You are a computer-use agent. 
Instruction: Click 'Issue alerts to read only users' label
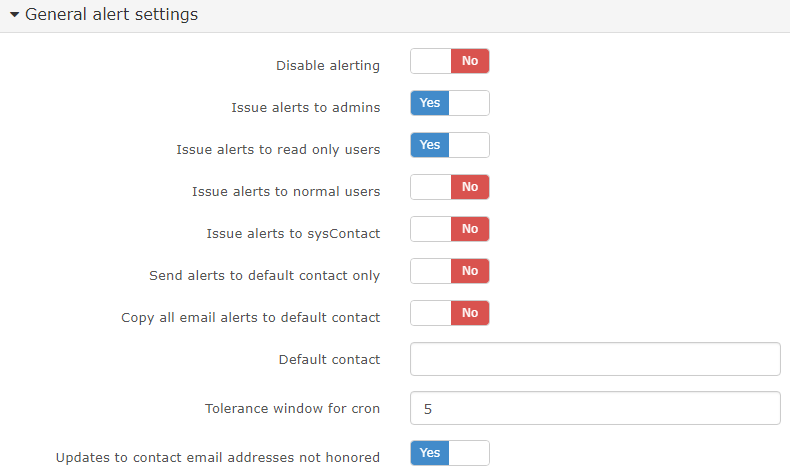click(278, 150)
